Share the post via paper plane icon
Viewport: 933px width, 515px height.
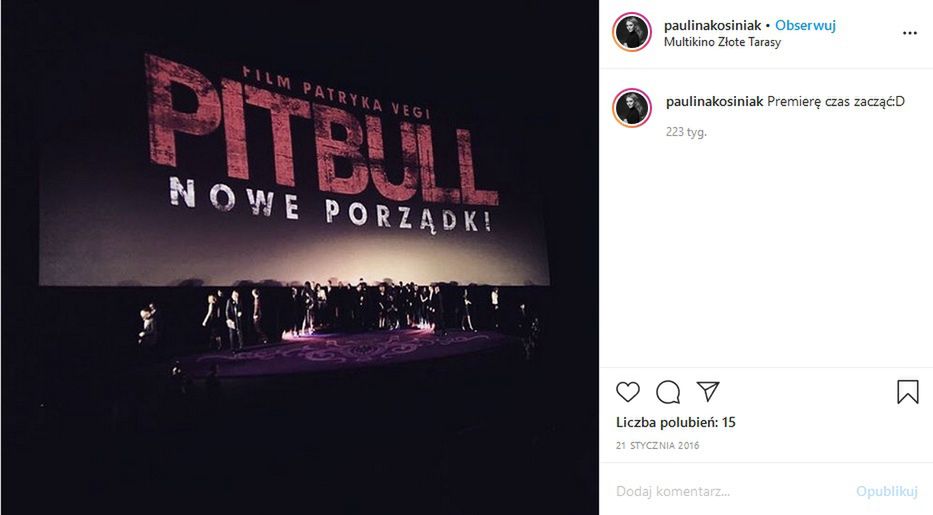tap(708, 391)
